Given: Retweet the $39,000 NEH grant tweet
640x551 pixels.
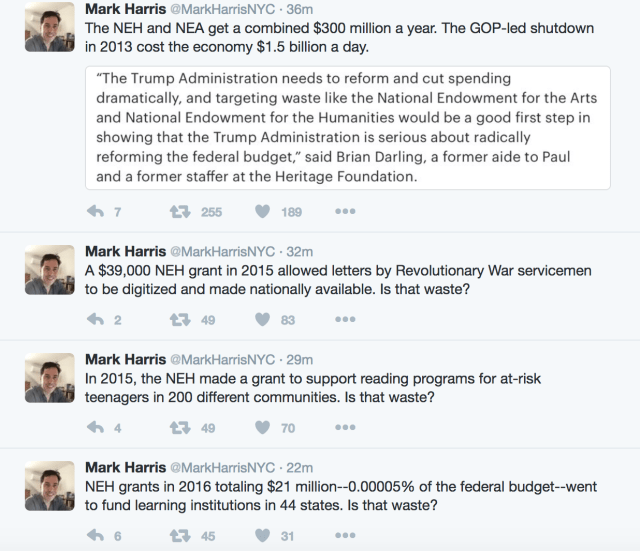Looking at the screenshot, I should pos(181,320).
